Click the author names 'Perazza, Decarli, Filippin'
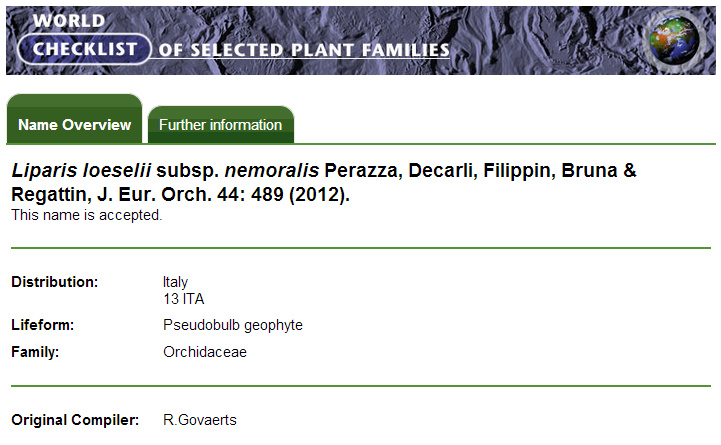The height and width of the screenshot is (445, 721). pyautogui.click(x=440, y=171)
